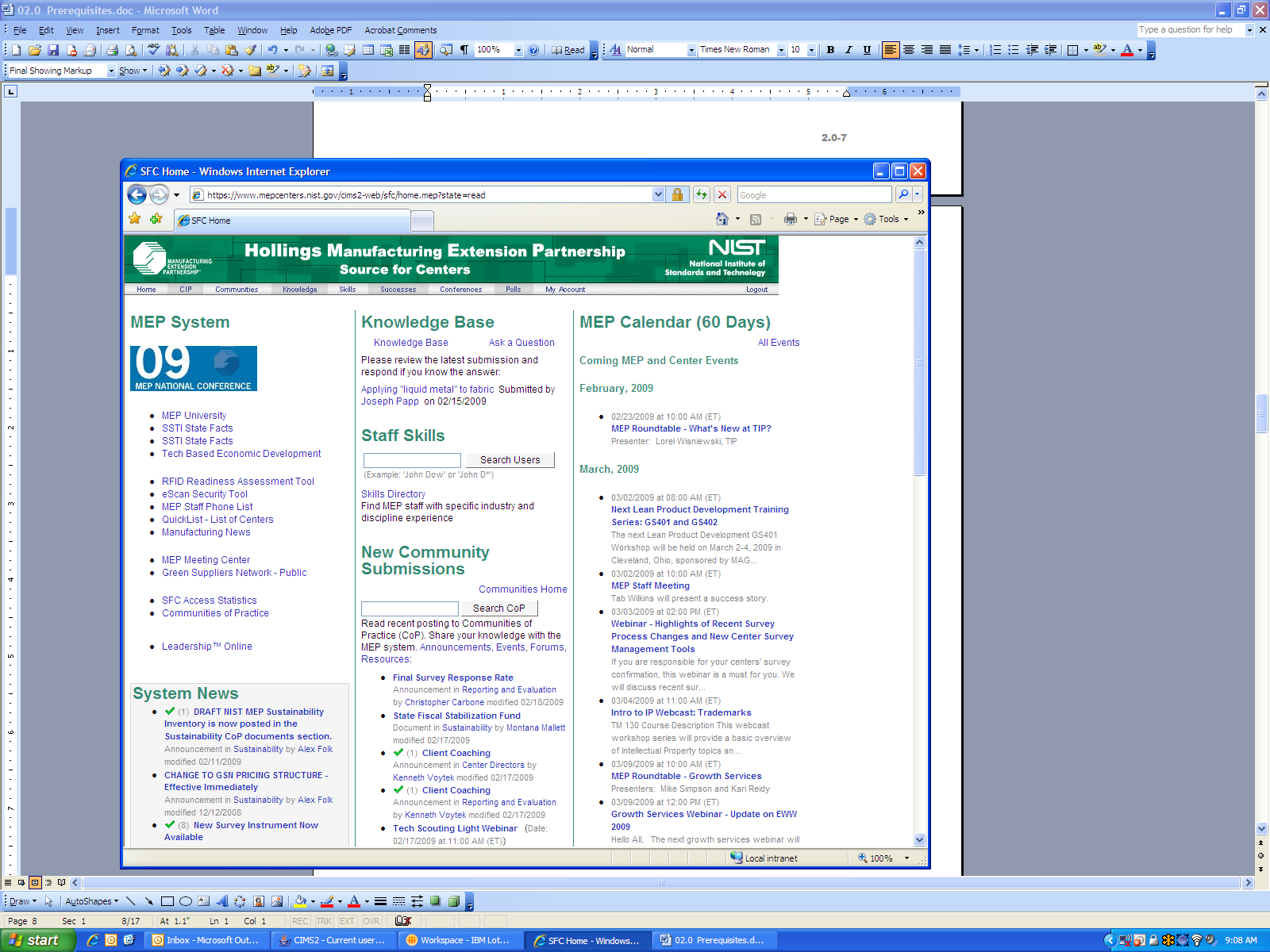Click the Google search magnifier in IE
Image resolution: width=1270 pixels, height=952 pixels.
click(903, 194)
